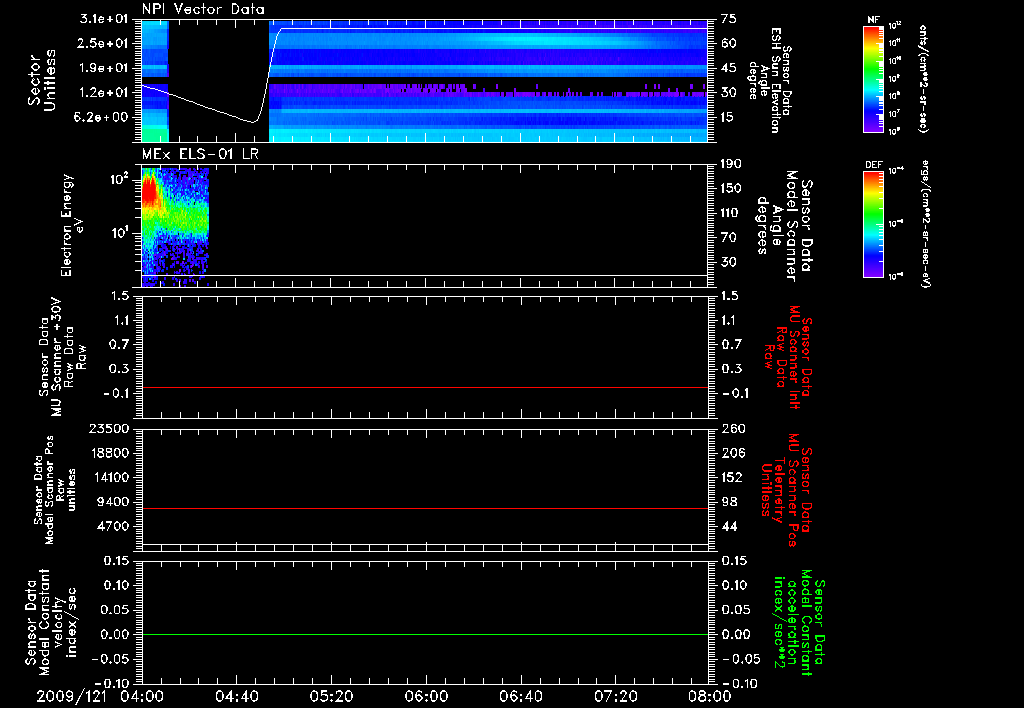Viewport: 1024px width, 708px height.
Task: Click the green 'Model Constant acceleration' axis title
Action: click(x=799, y=620)
